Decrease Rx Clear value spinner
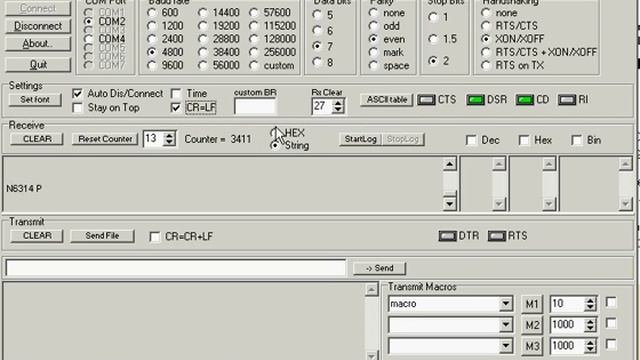Screen dimensions: 640x360 coord(338,110)
